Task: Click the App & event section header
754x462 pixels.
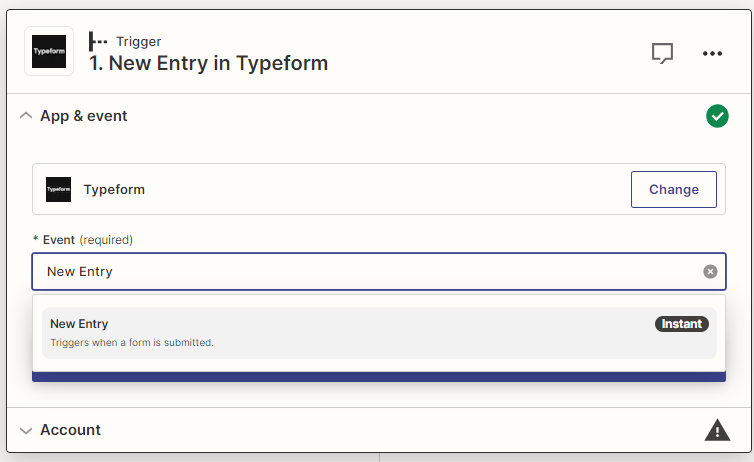Action: (x=84, y=116)
